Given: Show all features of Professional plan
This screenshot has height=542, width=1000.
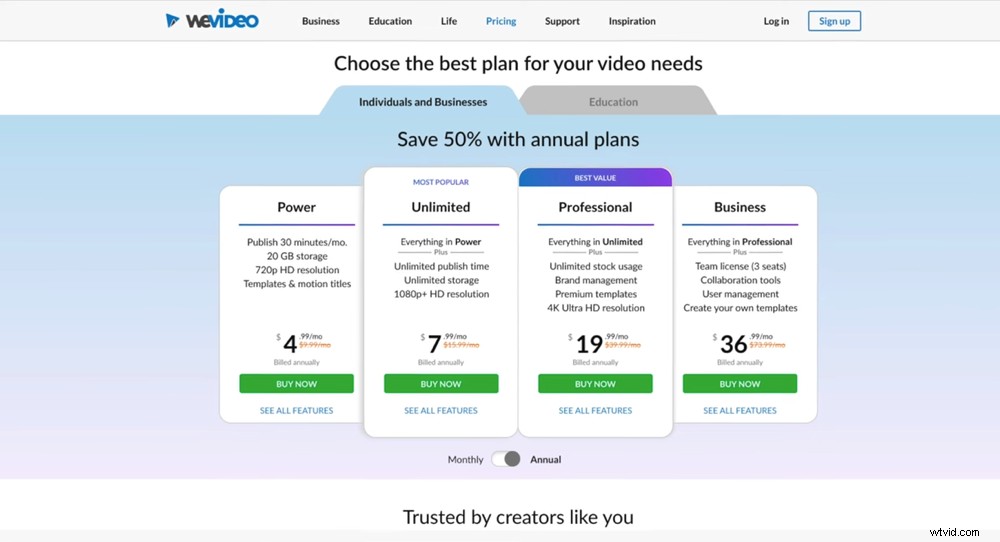Looking at the screenshot, I should click(x=595, y=411).
